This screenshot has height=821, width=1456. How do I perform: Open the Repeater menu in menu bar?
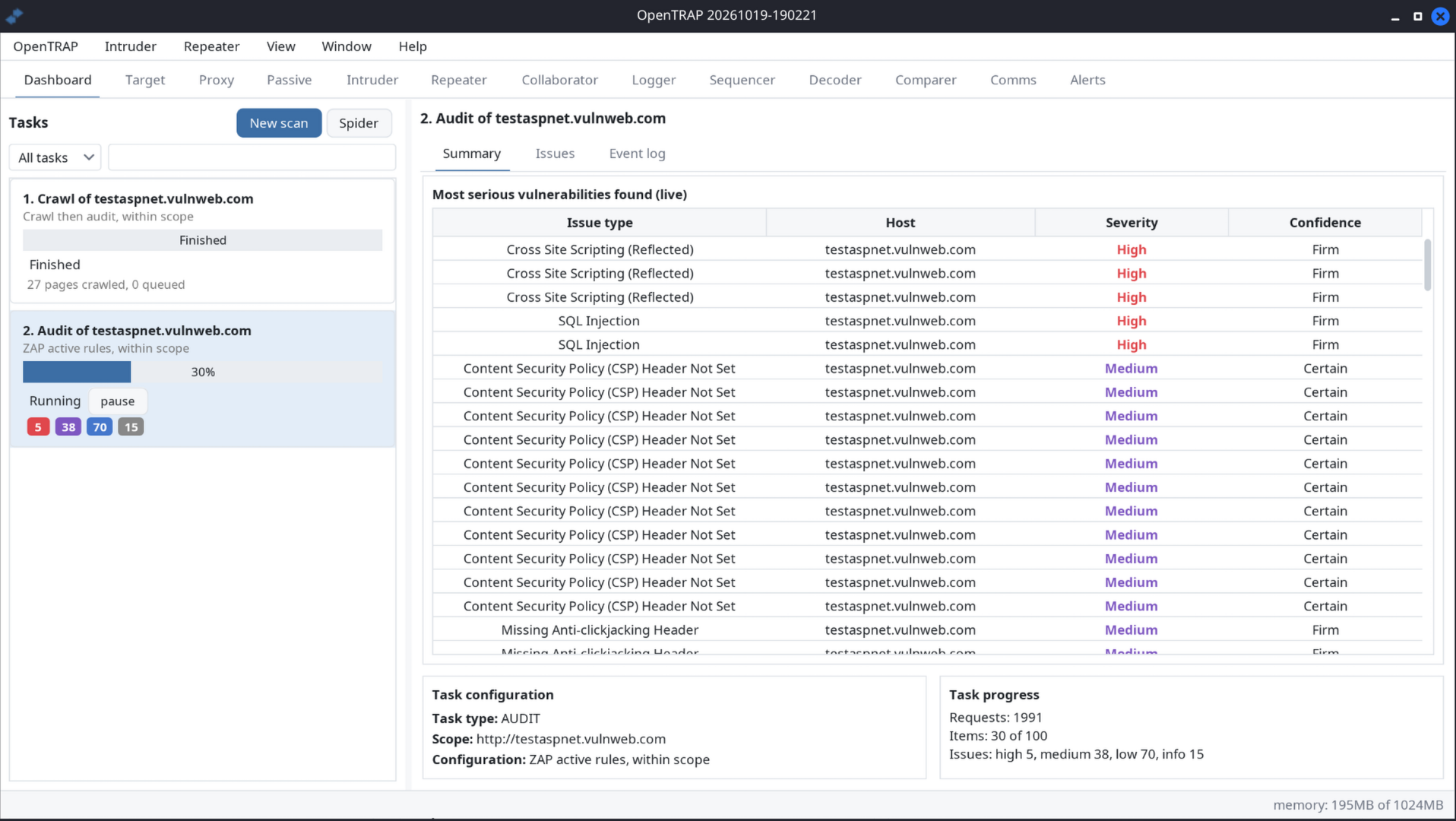click(211, 46)
